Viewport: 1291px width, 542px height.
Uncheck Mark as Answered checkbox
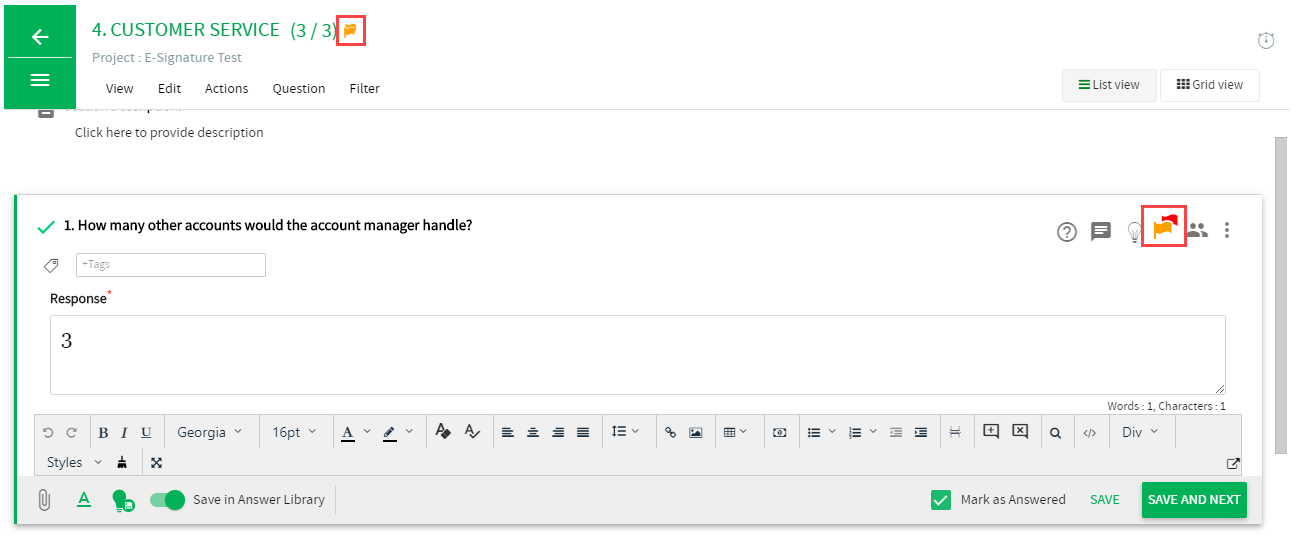tap(940, 500)
